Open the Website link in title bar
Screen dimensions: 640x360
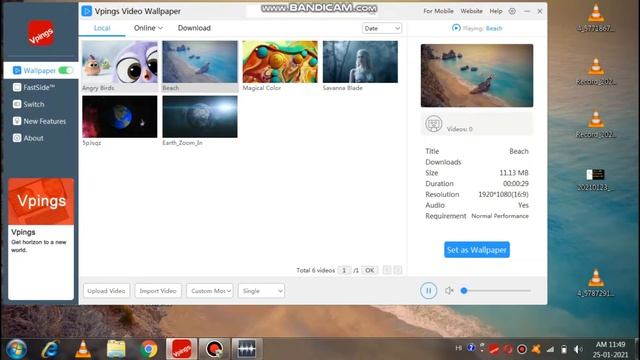click(471, 11)
